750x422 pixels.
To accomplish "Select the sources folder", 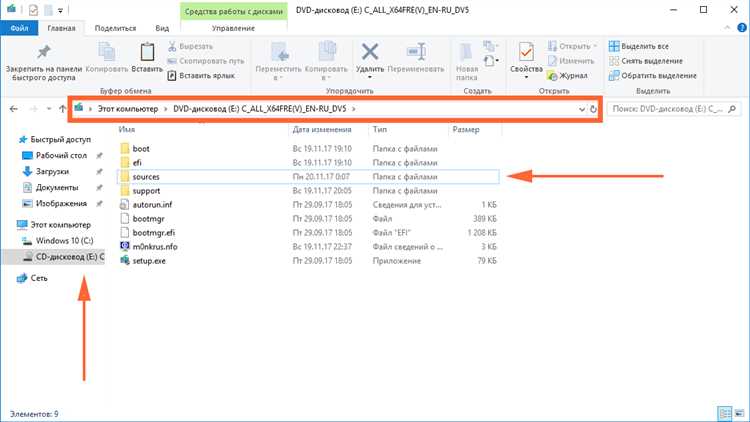I will (308, 177).
